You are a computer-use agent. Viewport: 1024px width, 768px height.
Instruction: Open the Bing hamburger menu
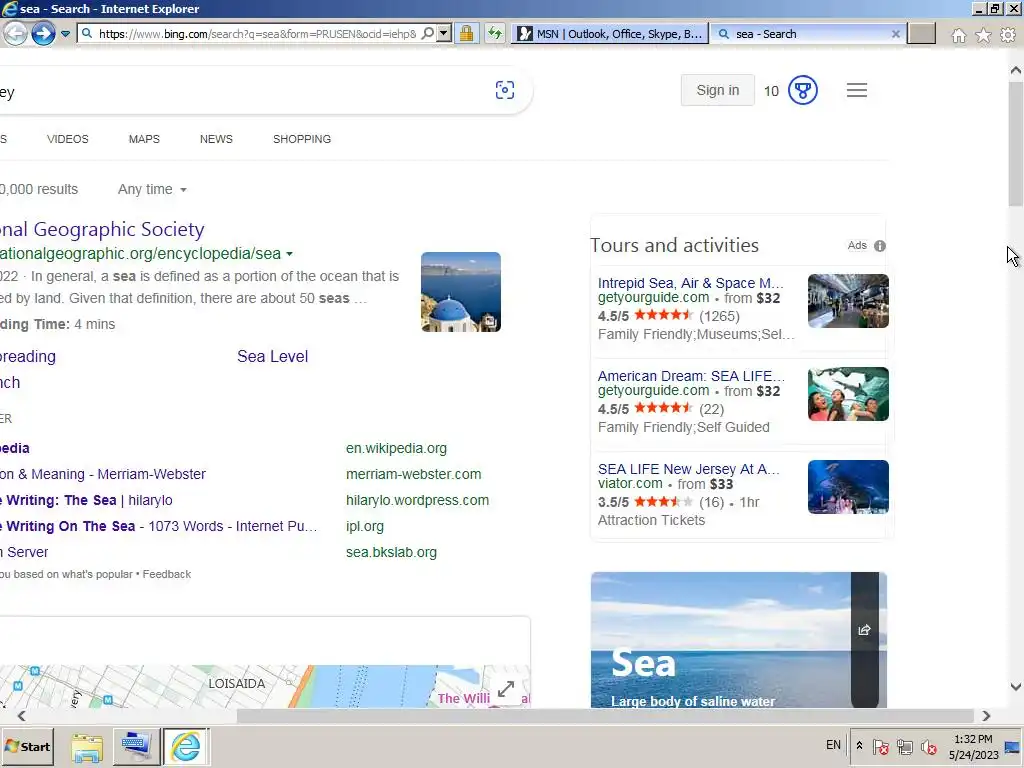pos(857,90)
